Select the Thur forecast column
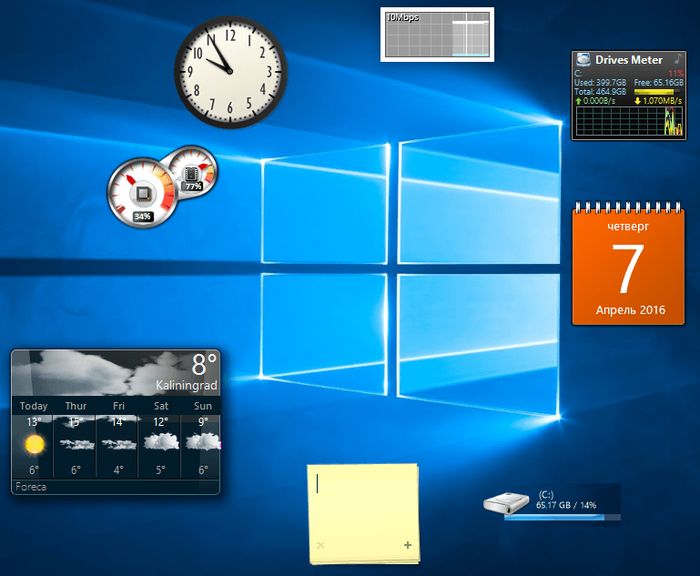 click(76, 440)
